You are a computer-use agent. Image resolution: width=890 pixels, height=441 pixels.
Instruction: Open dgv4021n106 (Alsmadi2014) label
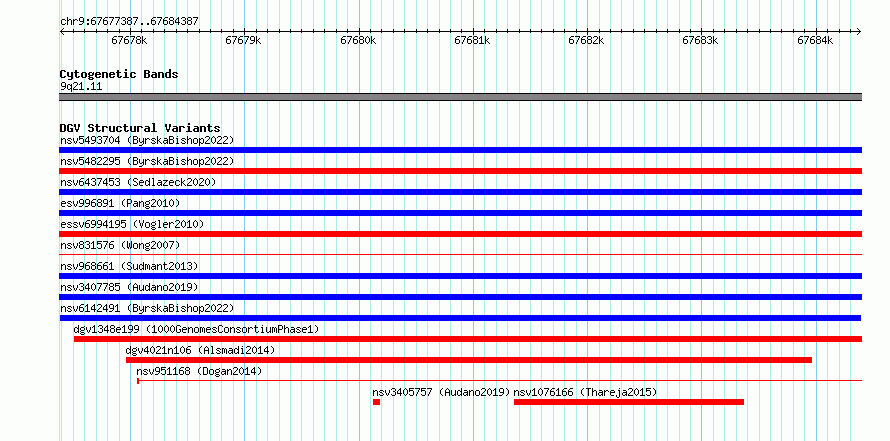[x=200, y=350]
